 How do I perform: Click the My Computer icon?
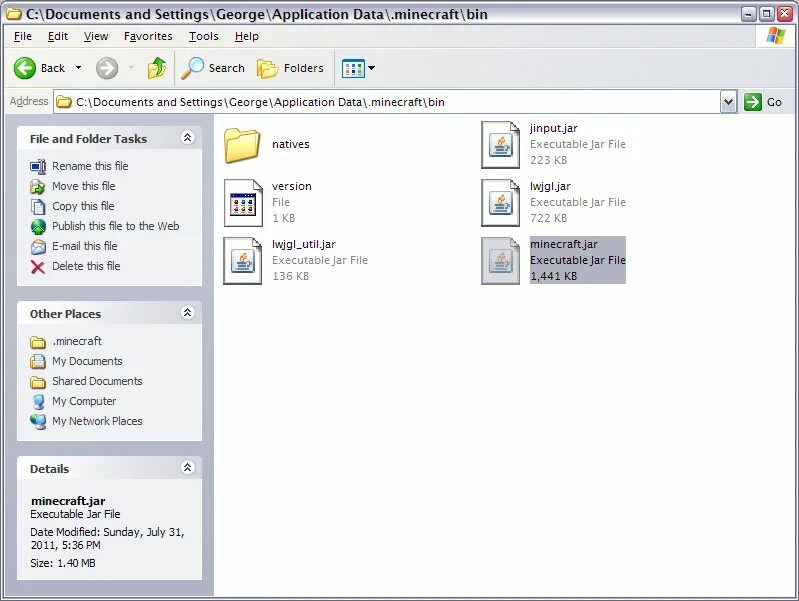(x=38, y=402)
